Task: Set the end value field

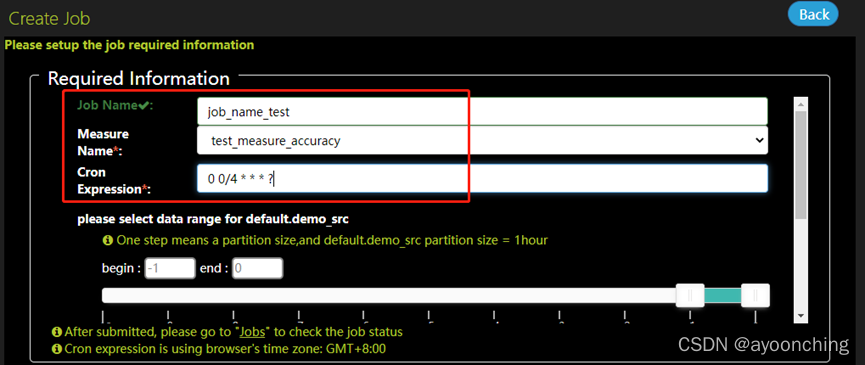Action: click(258, 269)
